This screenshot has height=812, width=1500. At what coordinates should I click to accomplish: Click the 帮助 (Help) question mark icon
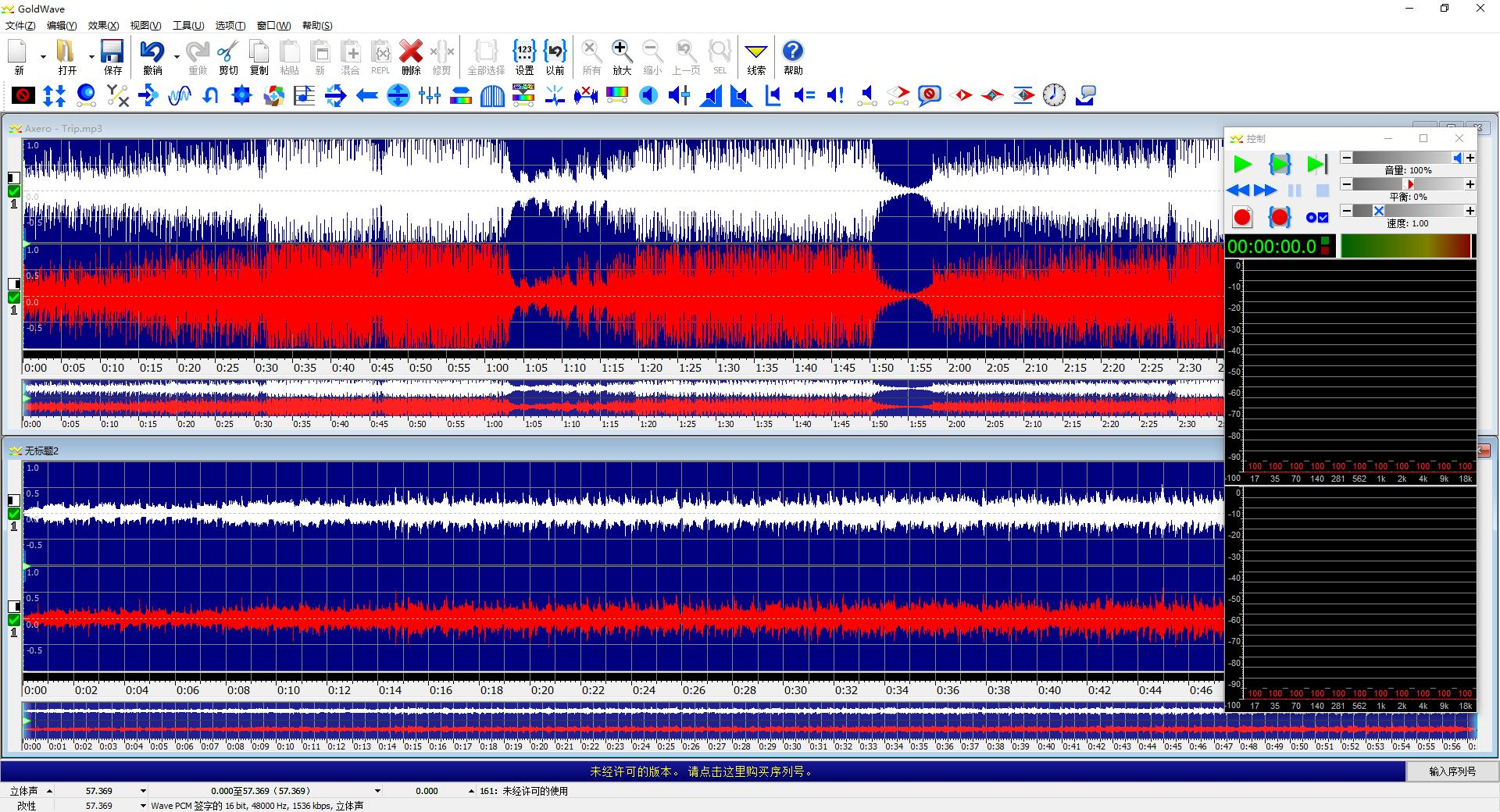pos(792,53)
